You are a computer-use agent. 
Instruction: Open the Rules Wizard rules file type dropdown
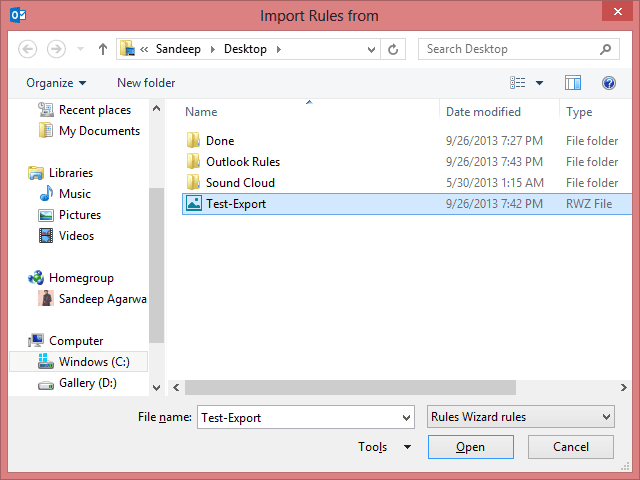(520, 417)
